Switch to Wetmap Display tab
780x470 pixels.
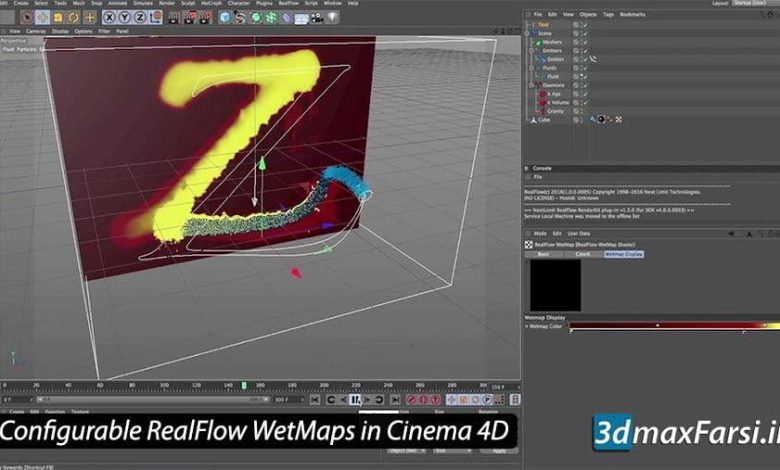[624, 254]
